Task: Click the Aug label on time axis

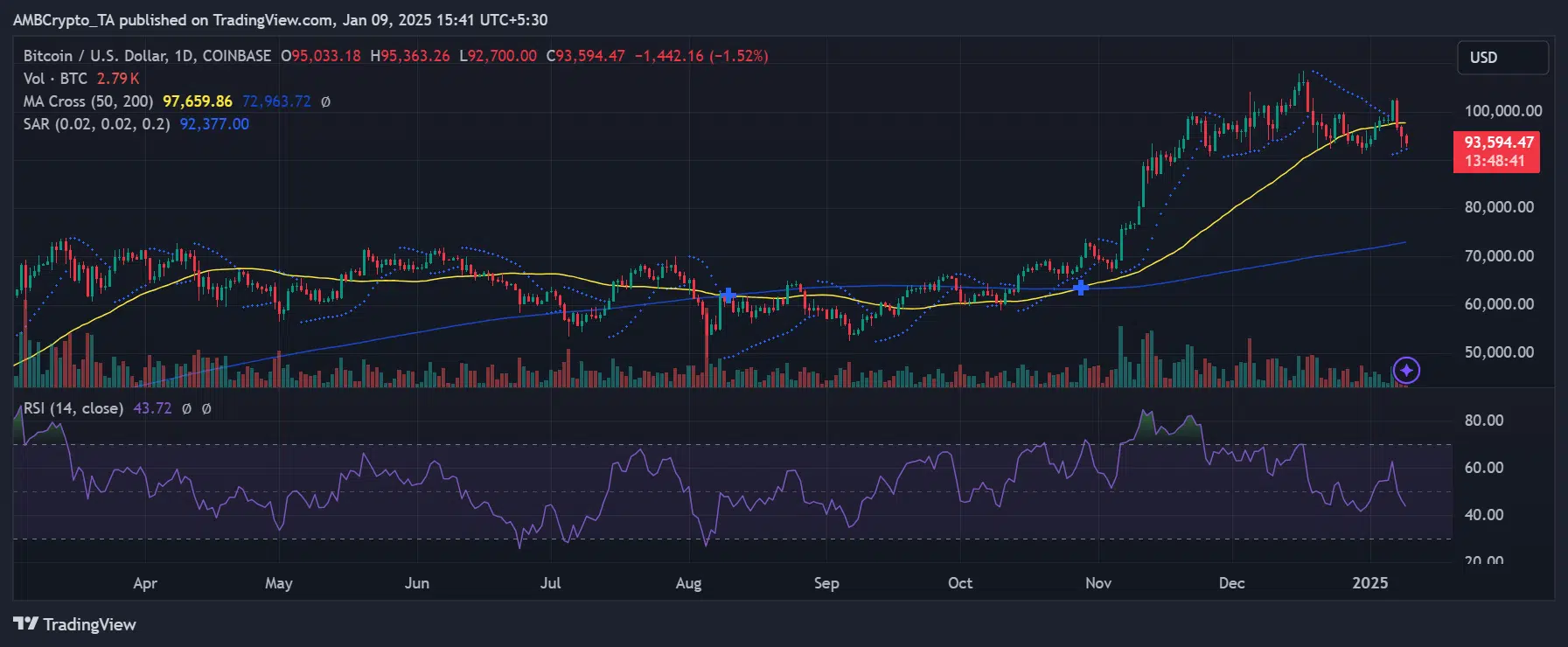Action: pos(689,583)
